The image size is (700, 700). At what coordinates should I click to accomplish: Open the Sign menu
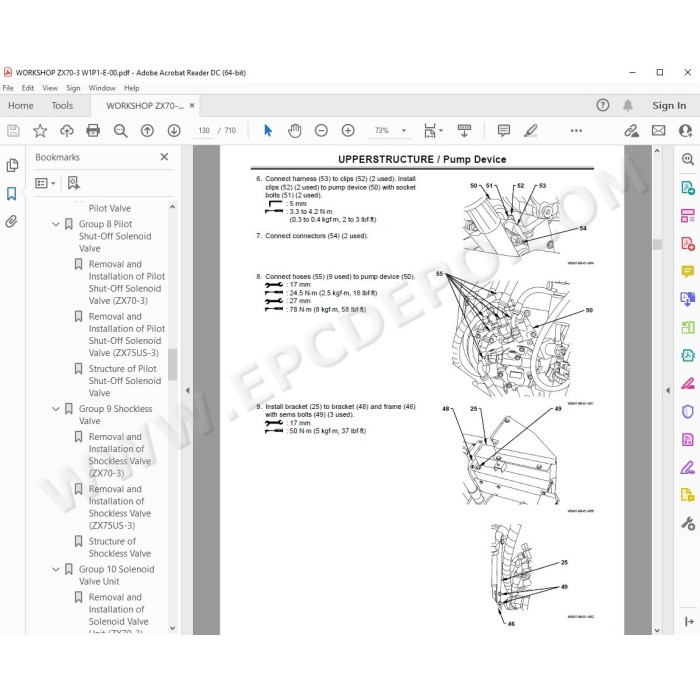pos(73,88)
